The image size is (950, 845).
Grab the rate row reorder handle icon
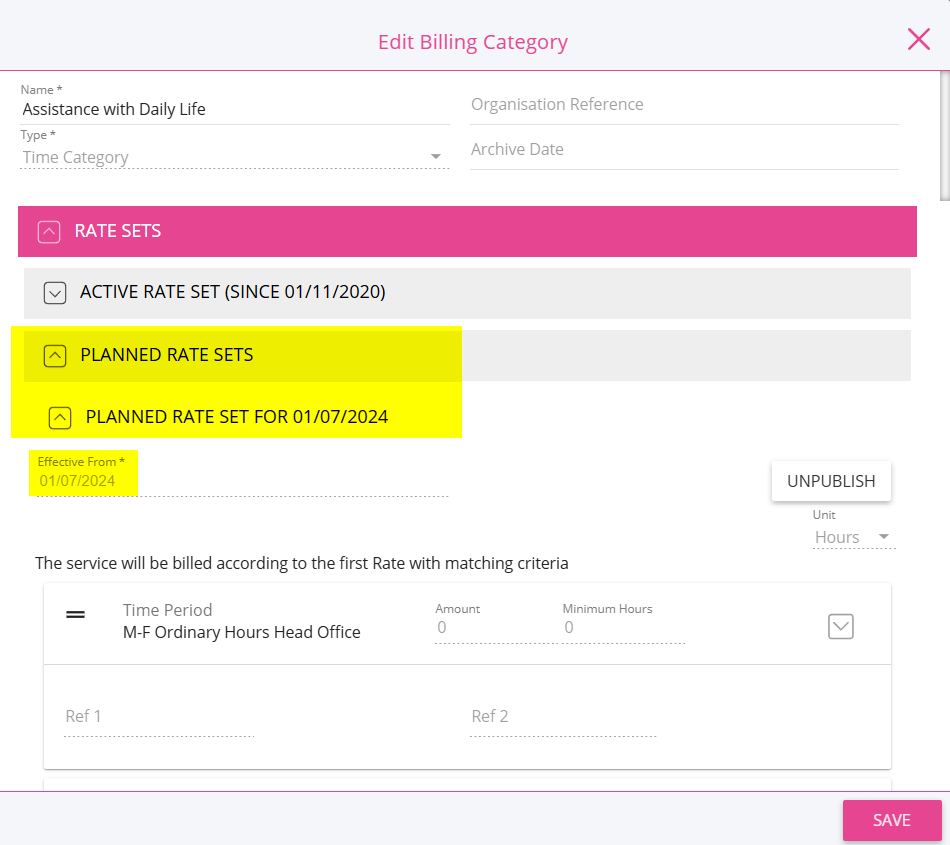point(75,614)
